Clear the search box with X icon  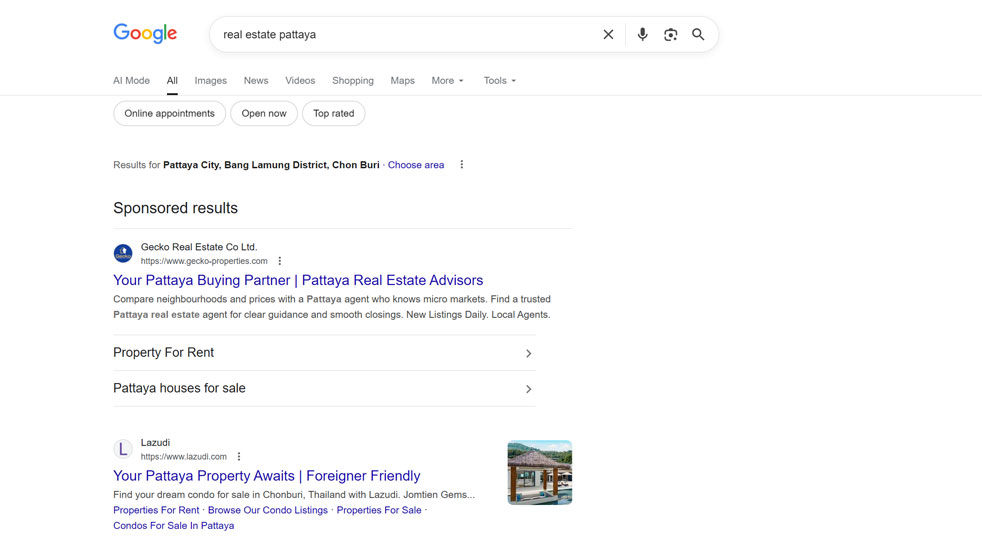click(x=608, y=35)
